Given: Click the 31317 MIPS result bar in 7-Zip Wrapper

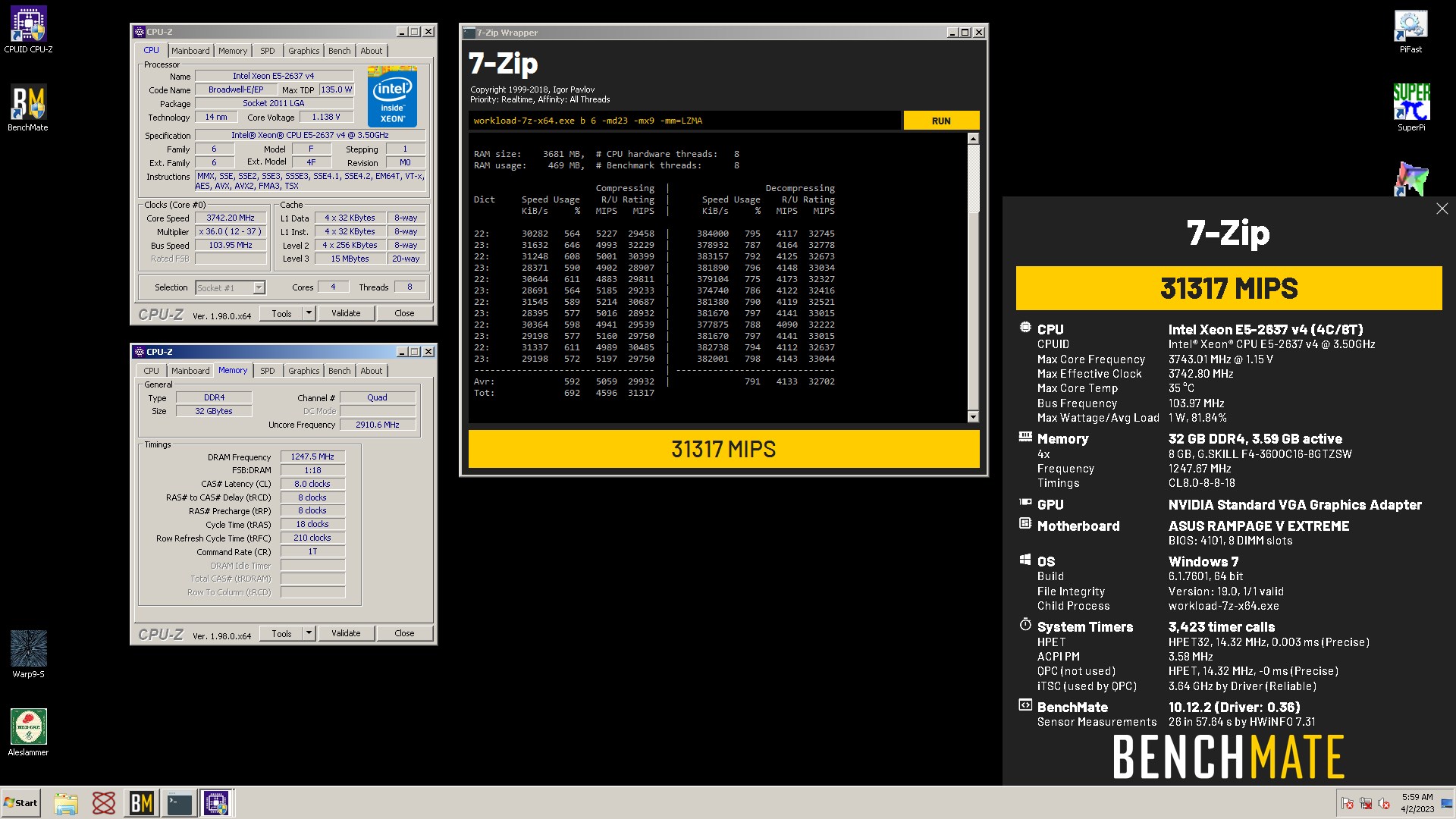Looking at the screenshot, I should [723, 449].
